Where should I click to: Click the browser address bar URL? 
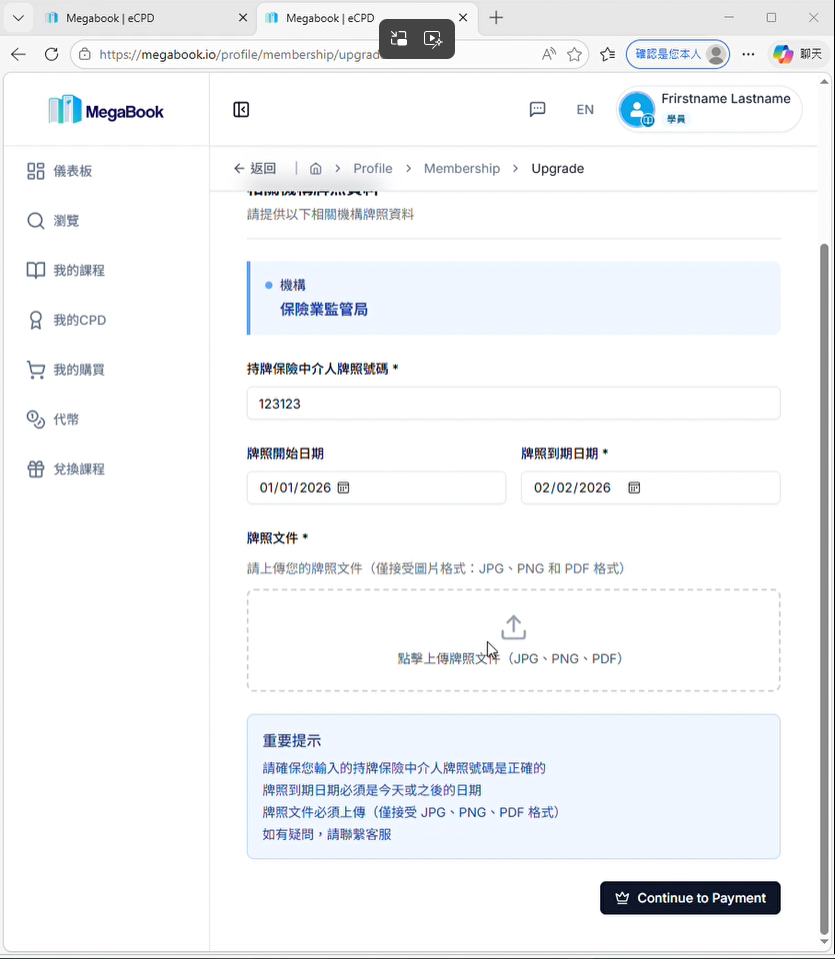(x=240, y=54)
